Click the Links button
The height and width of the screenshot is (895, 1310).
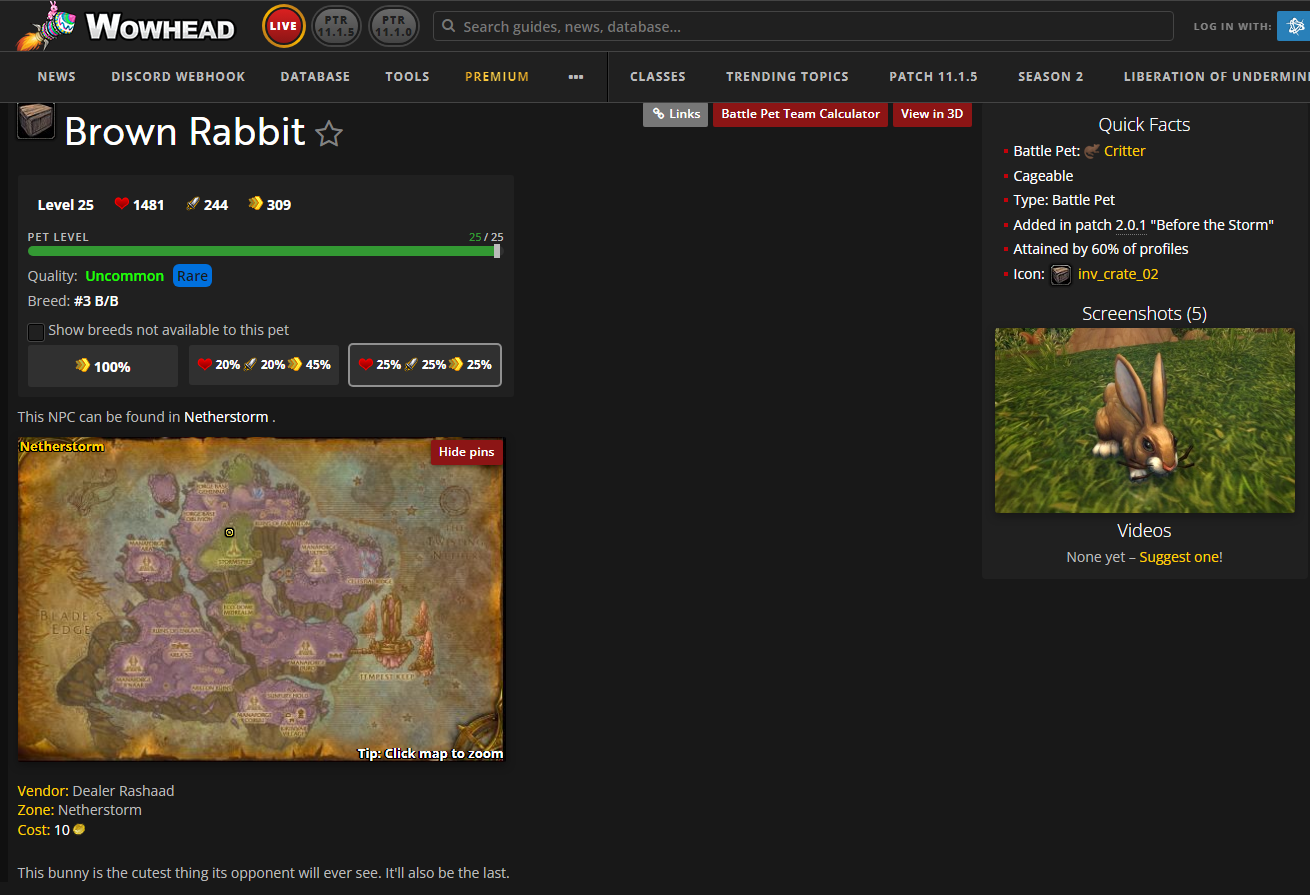676,114
